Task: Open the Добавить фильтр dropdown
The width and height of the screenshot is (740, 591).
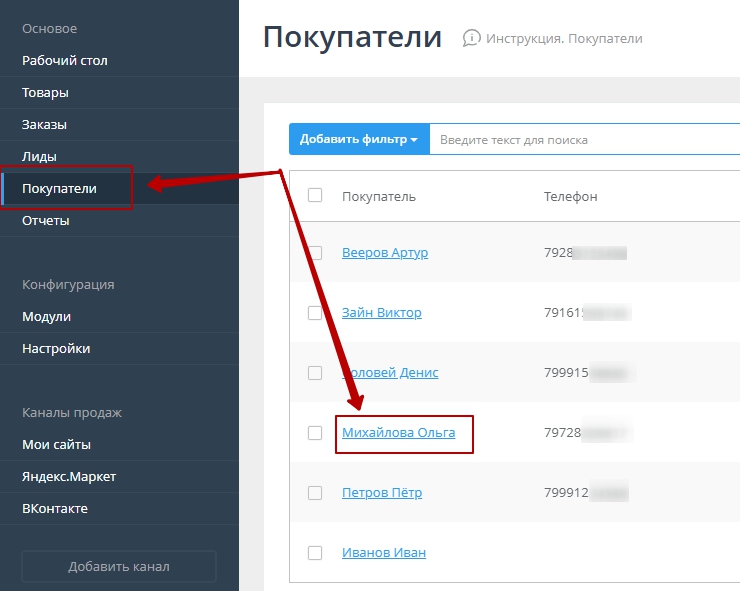Action: 359,139
